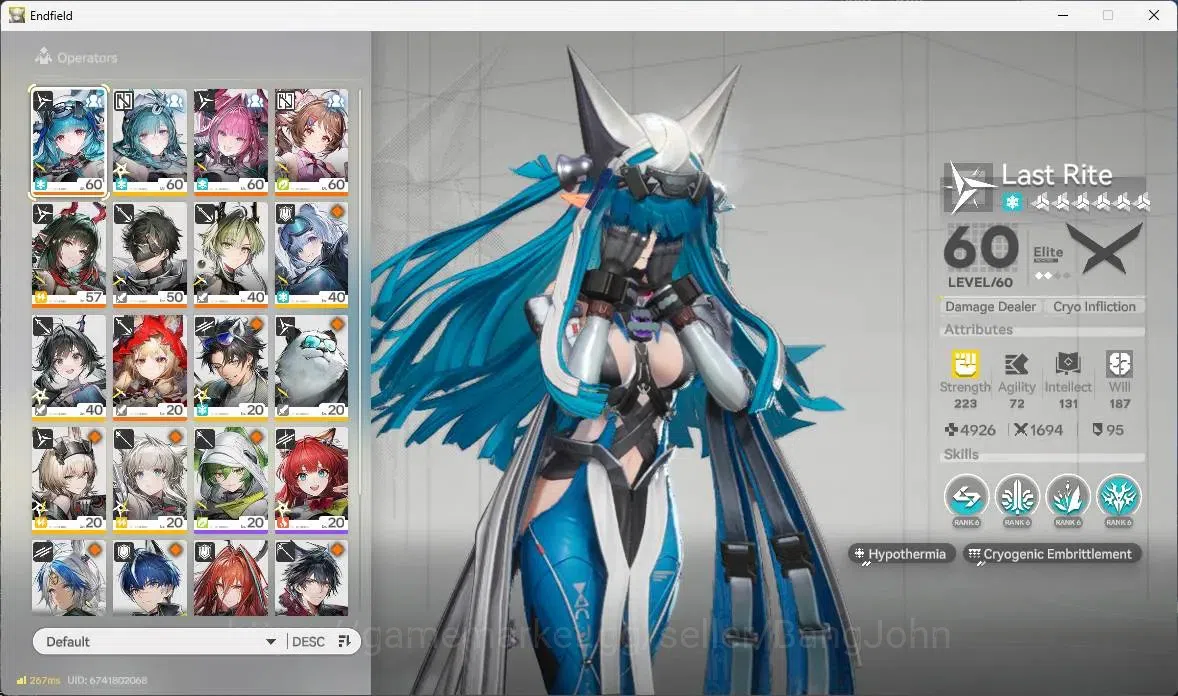Screen dimensions: 1178x696
Task: Click the Intellect book attribute icon
Action: coord(1068,364)
